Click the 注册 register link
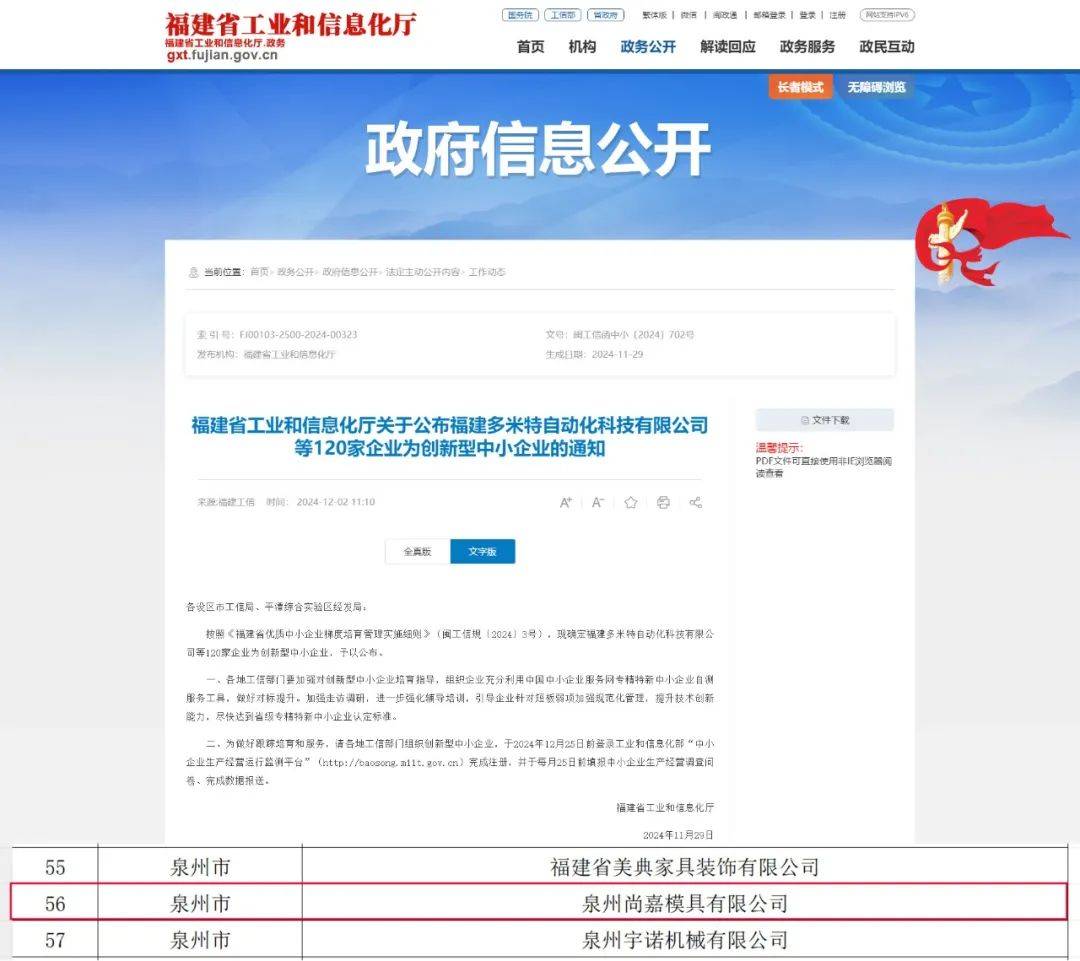The image size is (1080, 961). tap(837, 15)
